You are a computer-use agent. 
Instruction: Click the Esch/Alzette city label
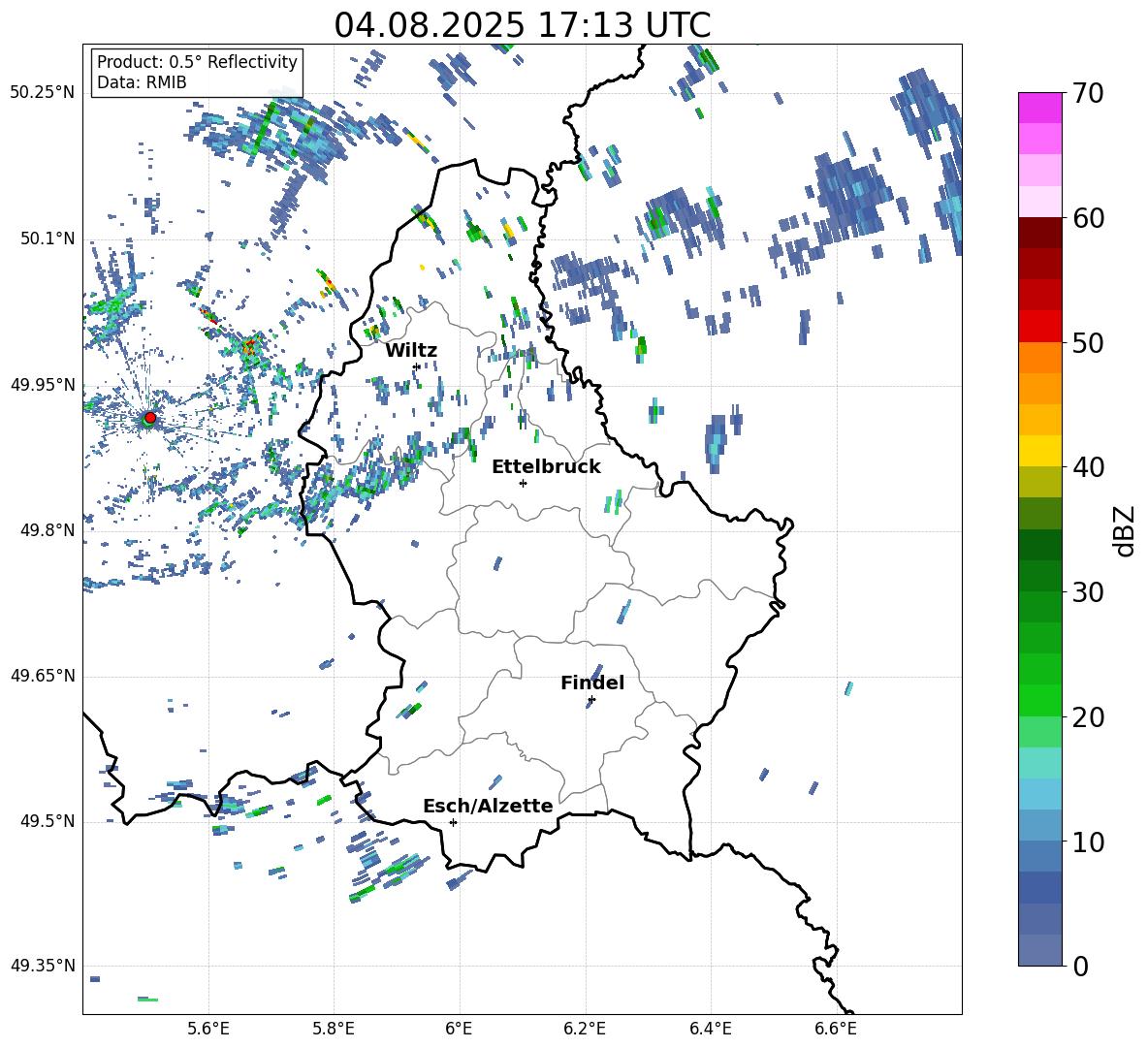pos(488,806)
